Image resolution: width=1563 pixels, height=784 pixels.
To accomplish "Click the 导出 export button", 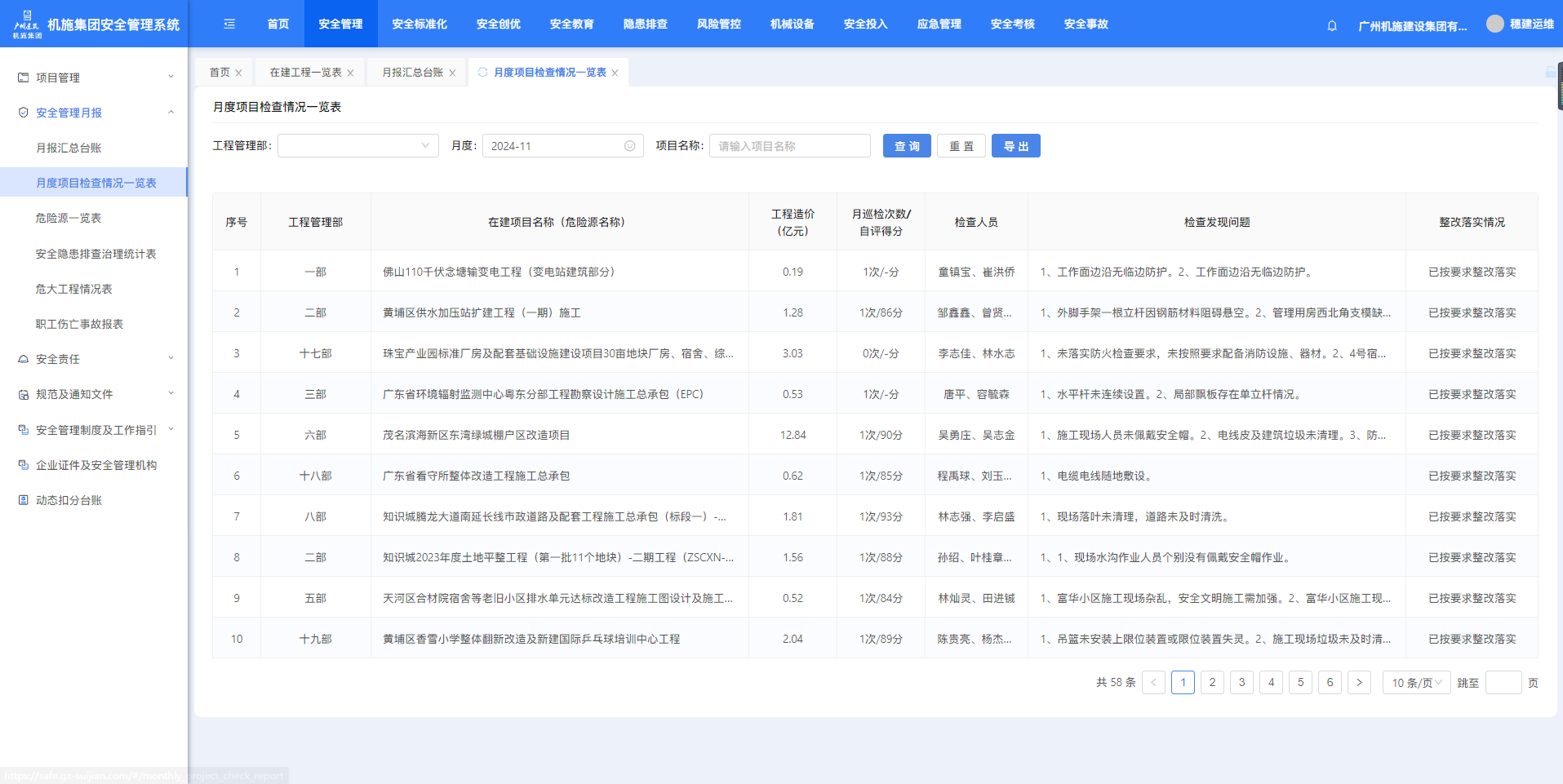I will pyautogui.click(x=1015, y=146).
